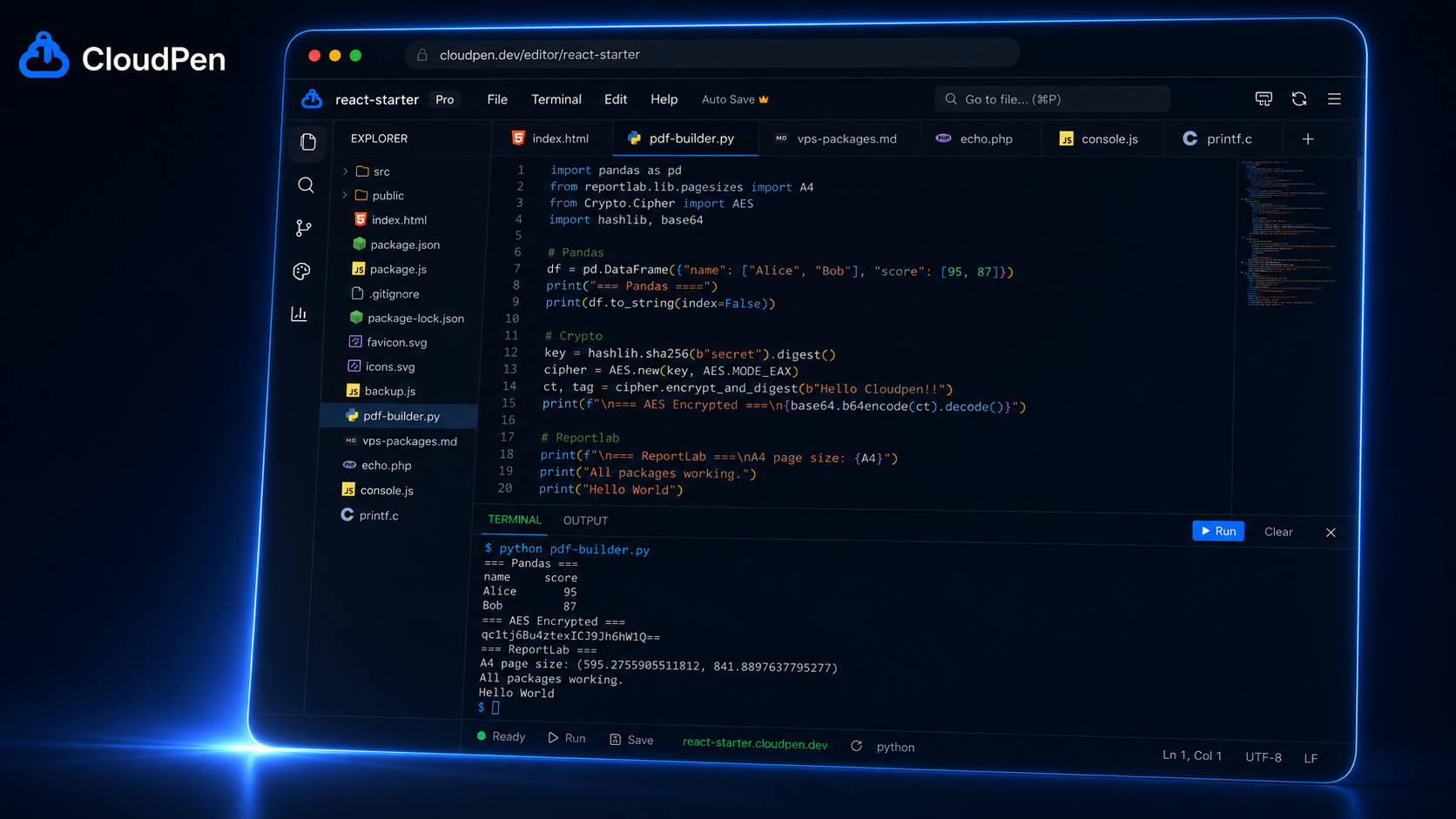Switch to the vps-packages.md tab

click(836, 139)
